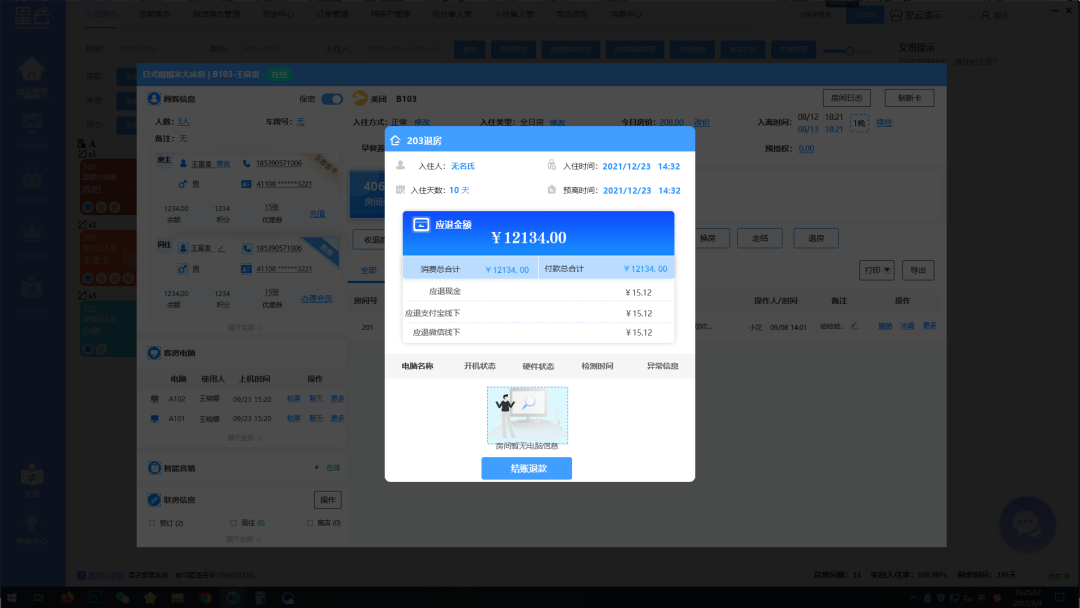Select the 检测时间 column header

[x=597, y=366]
